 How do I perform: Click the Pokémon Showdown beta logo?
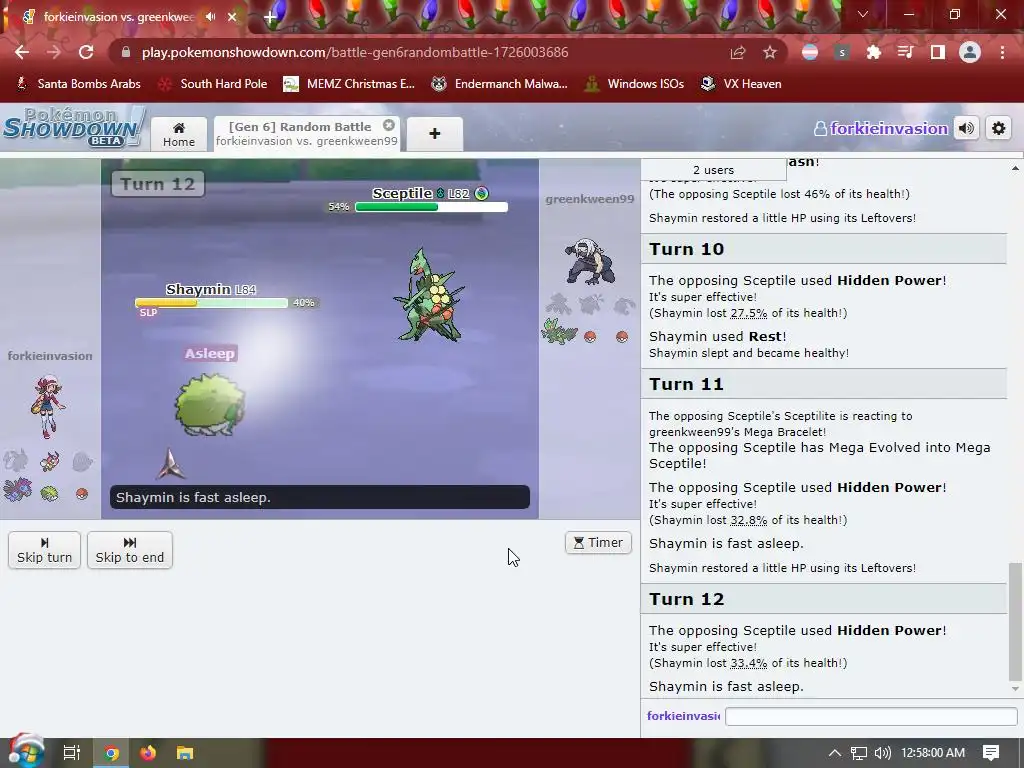tap(73, 127)
